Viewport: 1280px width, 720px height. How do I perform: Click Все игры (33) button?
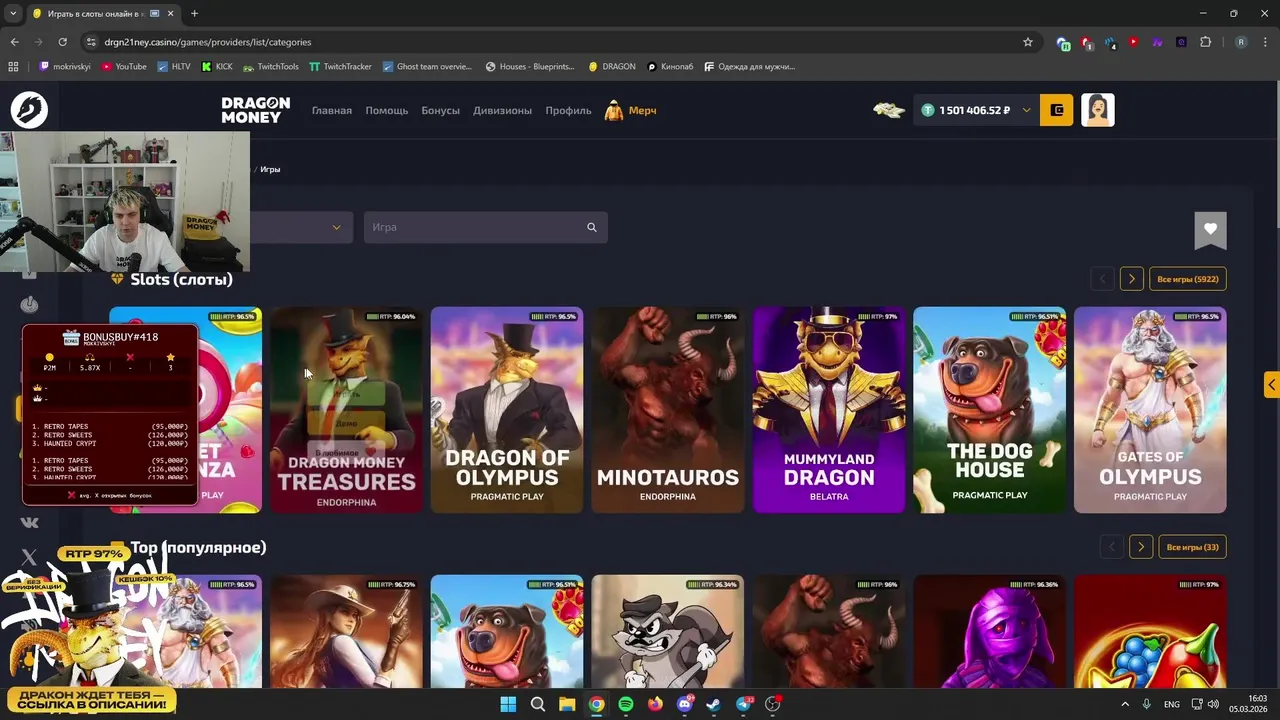click(x=1193, y=547)
